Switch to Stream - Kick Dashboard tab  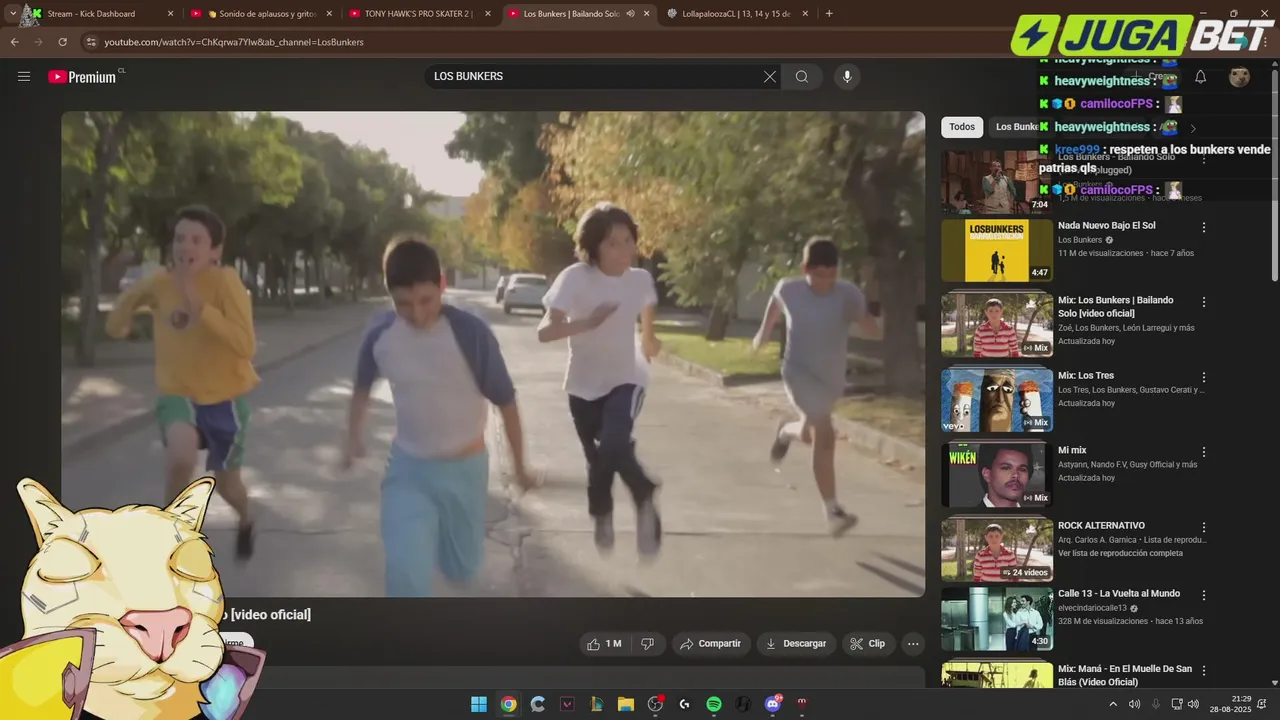tap(98, 14)
